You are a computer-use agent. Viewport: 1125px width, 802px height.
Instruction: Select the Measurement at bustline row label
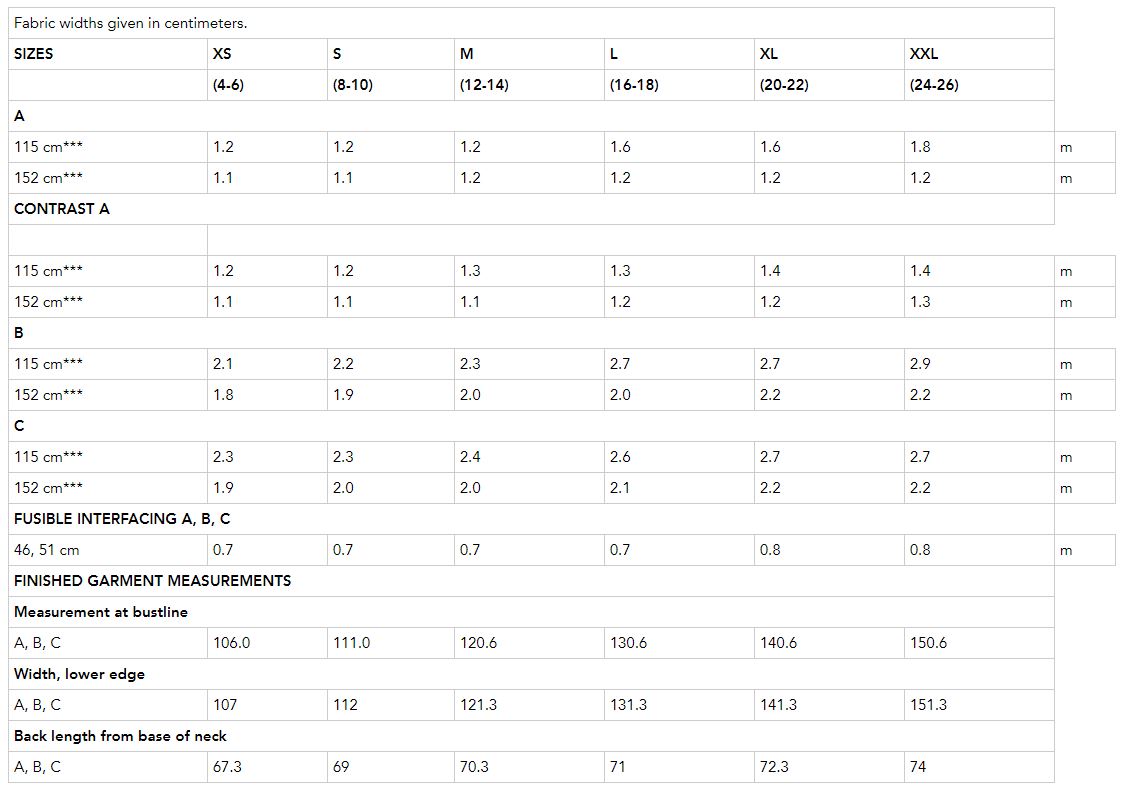(100, 612)
